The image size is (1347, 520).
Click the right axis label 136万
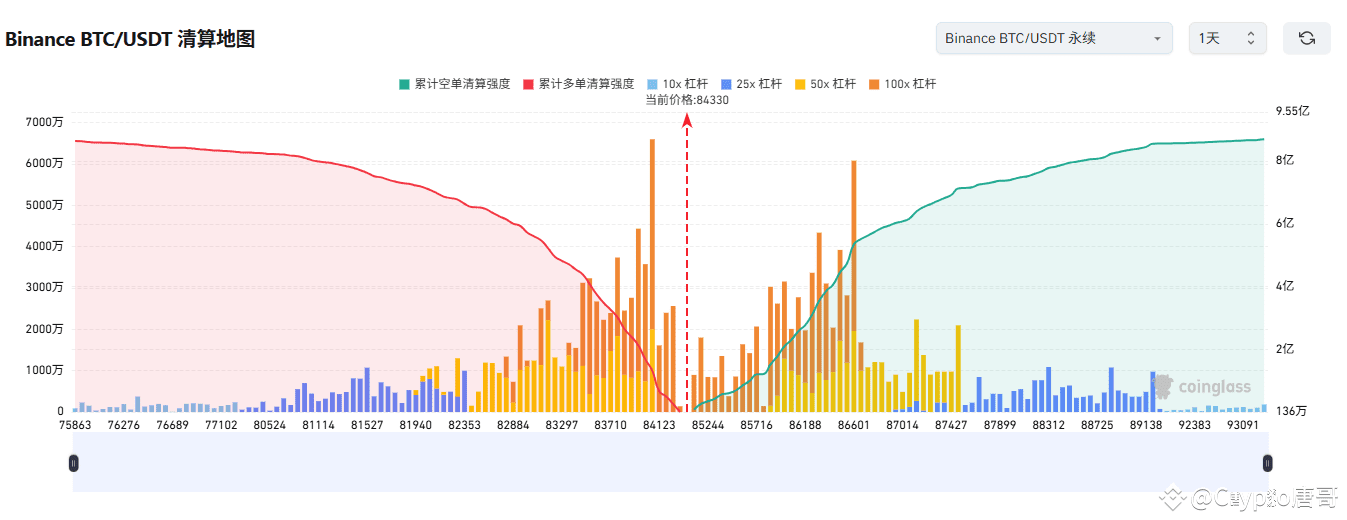click(x=1291, y=411)
